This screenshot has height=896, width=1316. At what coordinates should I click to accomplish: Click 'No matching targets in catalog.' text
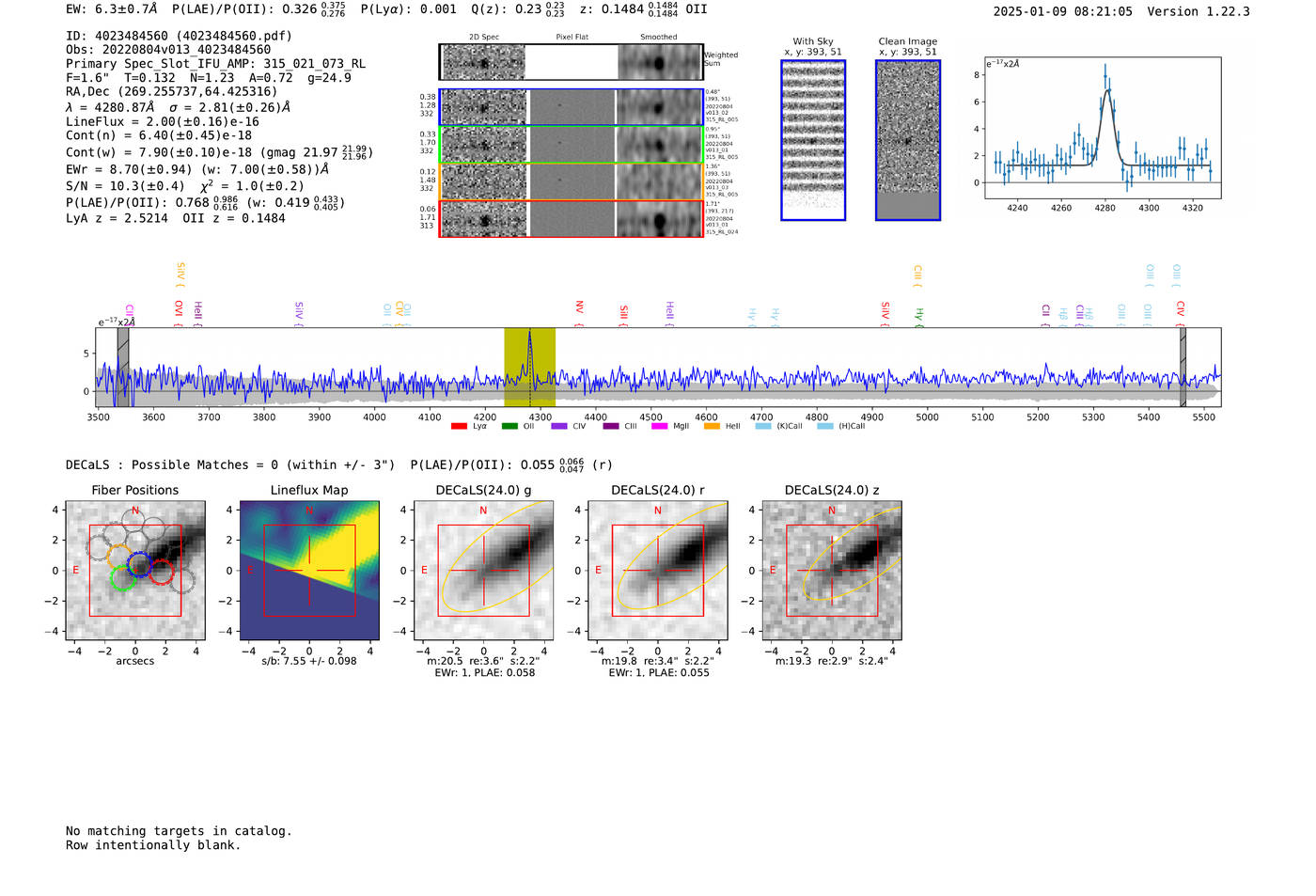pos(179,831)
